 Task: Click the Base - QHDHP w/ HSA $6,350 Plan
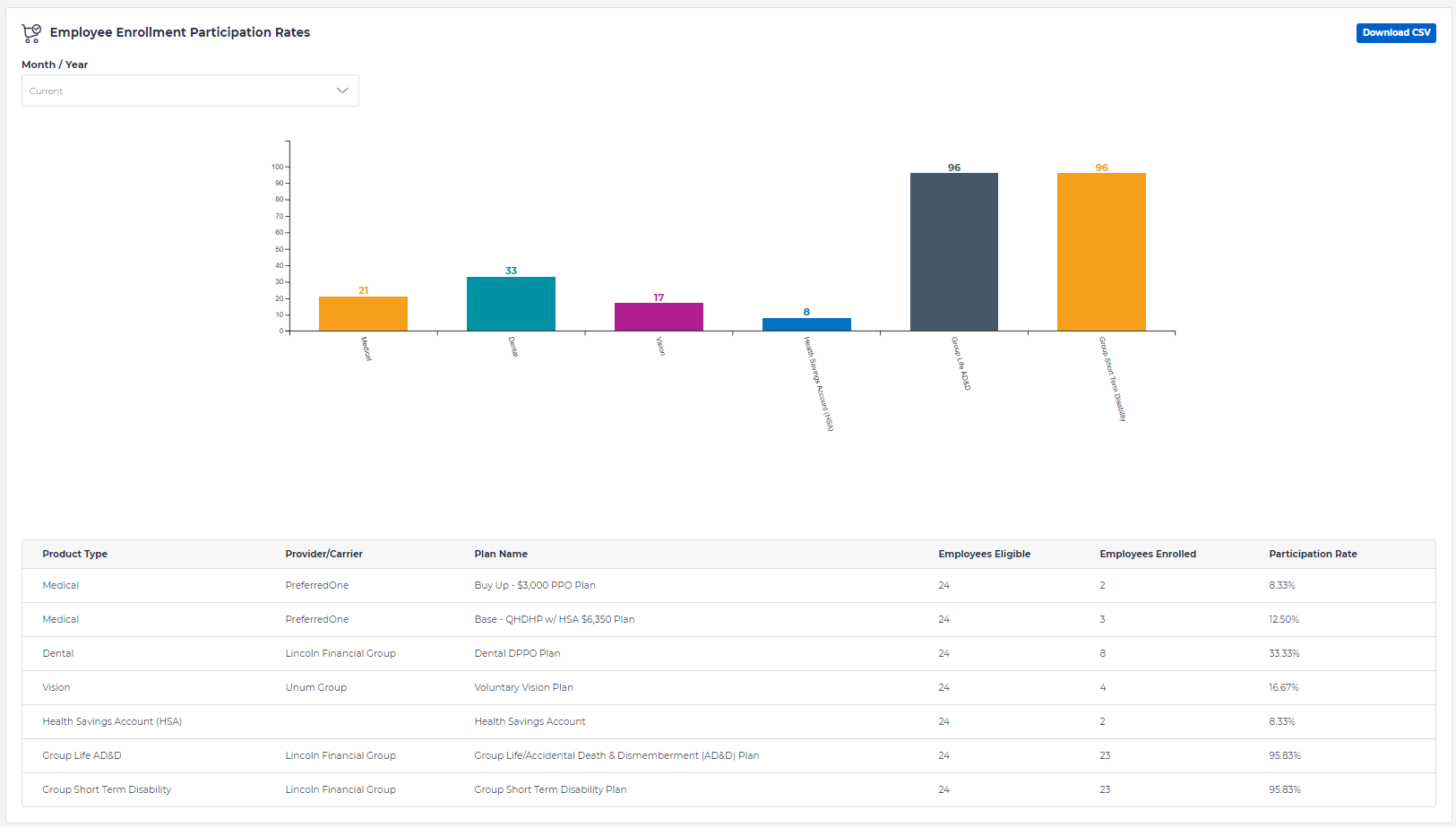click(555, 619)
